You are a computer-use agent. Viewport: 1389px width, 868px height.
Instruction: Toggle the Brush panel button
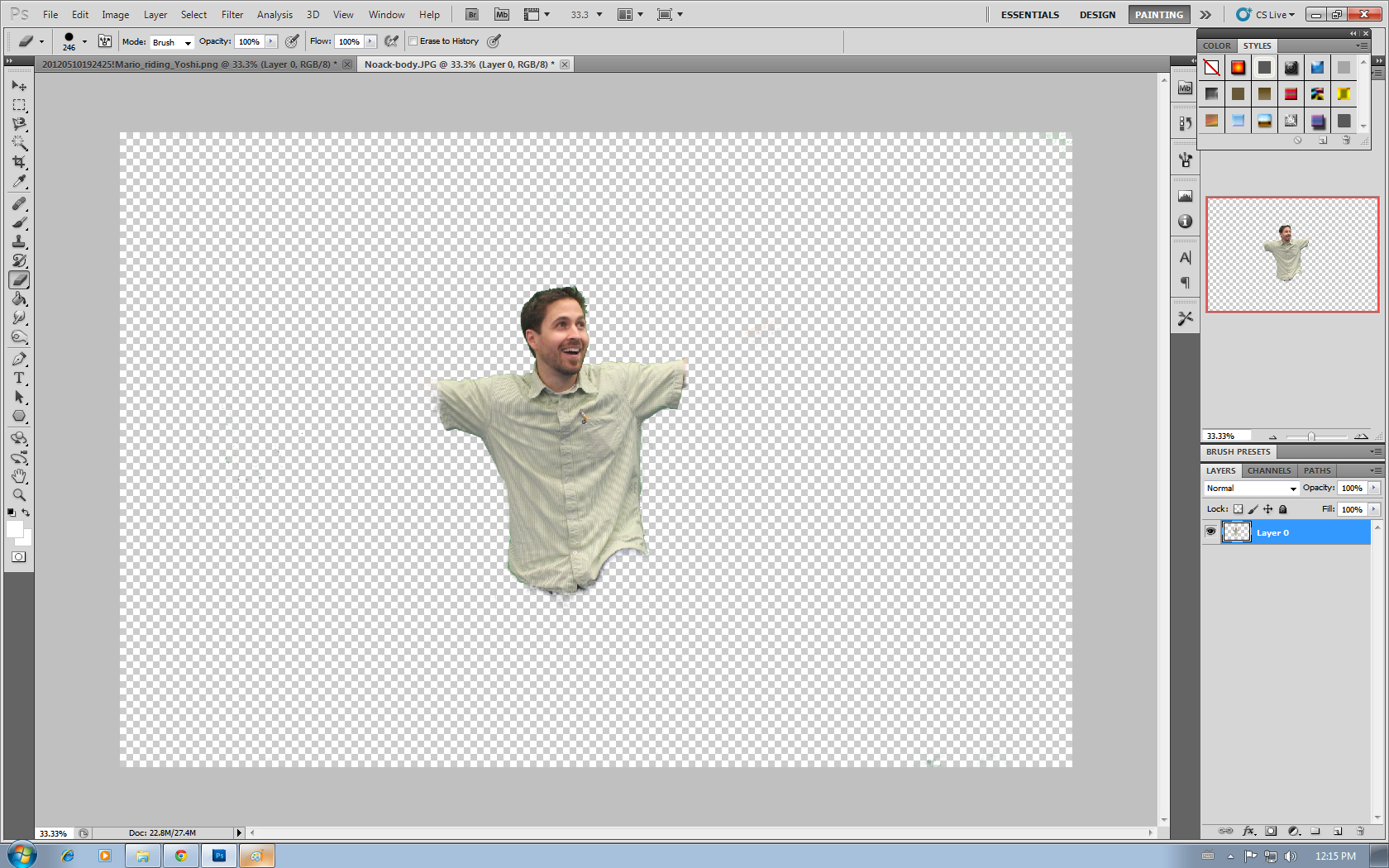(105, 41)
